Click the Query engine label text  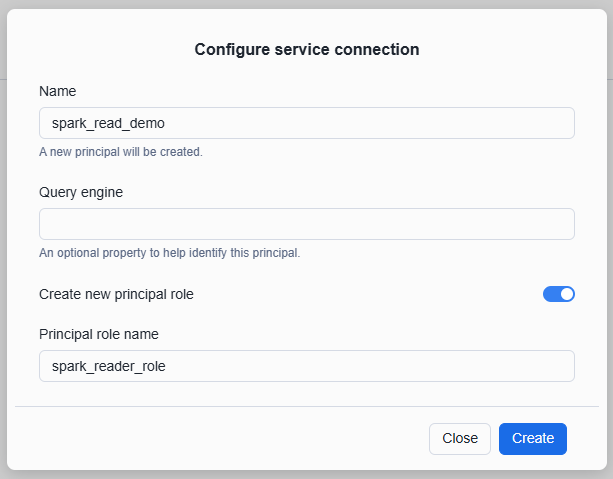coord(81,192)
